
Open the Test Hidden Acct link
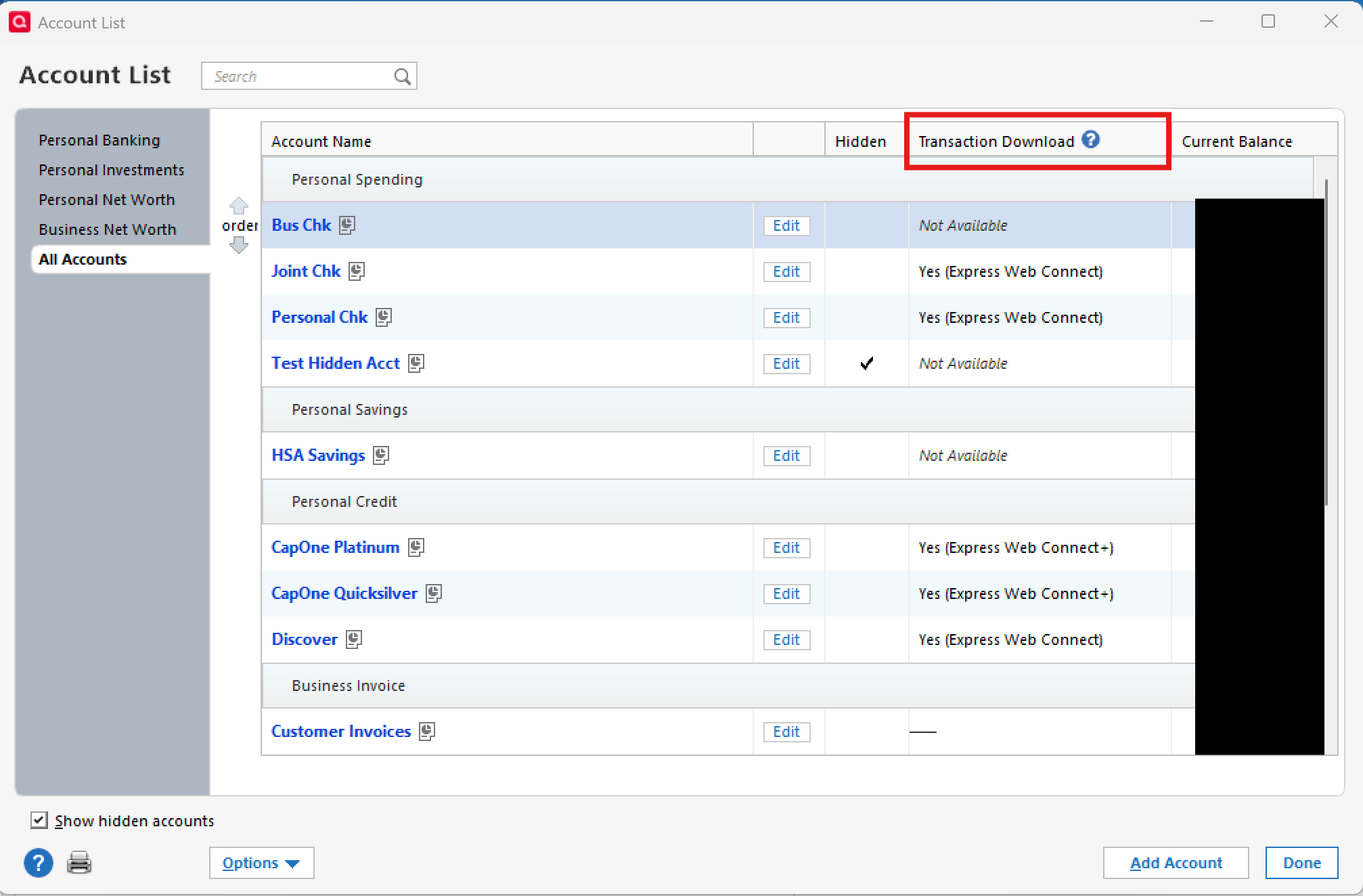(x=336, y=363)
